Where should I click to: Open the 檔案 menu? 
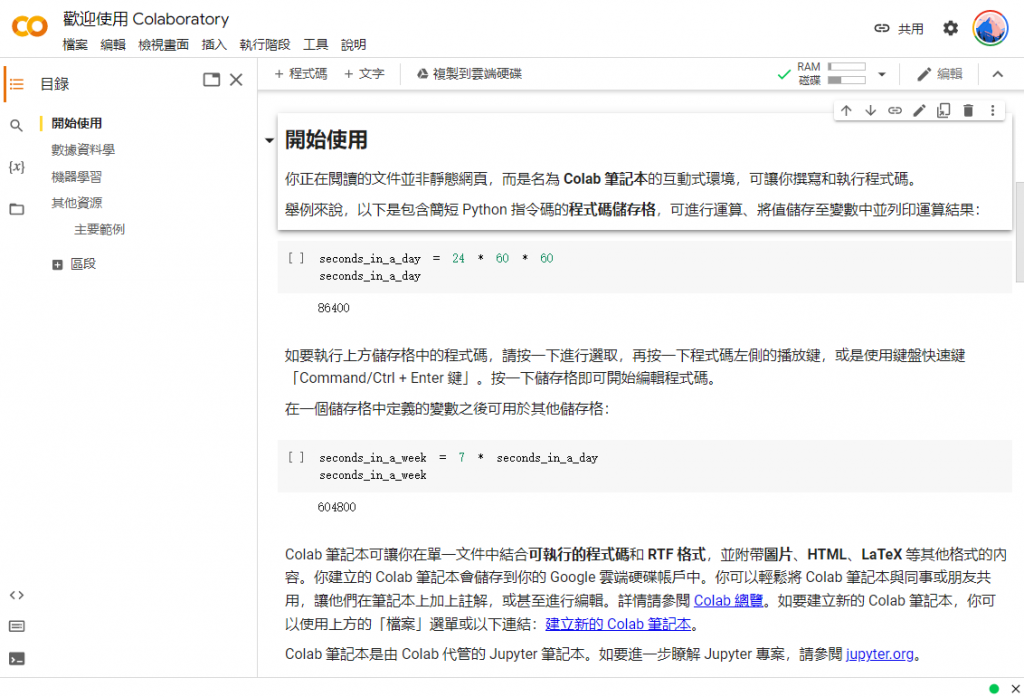coord(75,44)
